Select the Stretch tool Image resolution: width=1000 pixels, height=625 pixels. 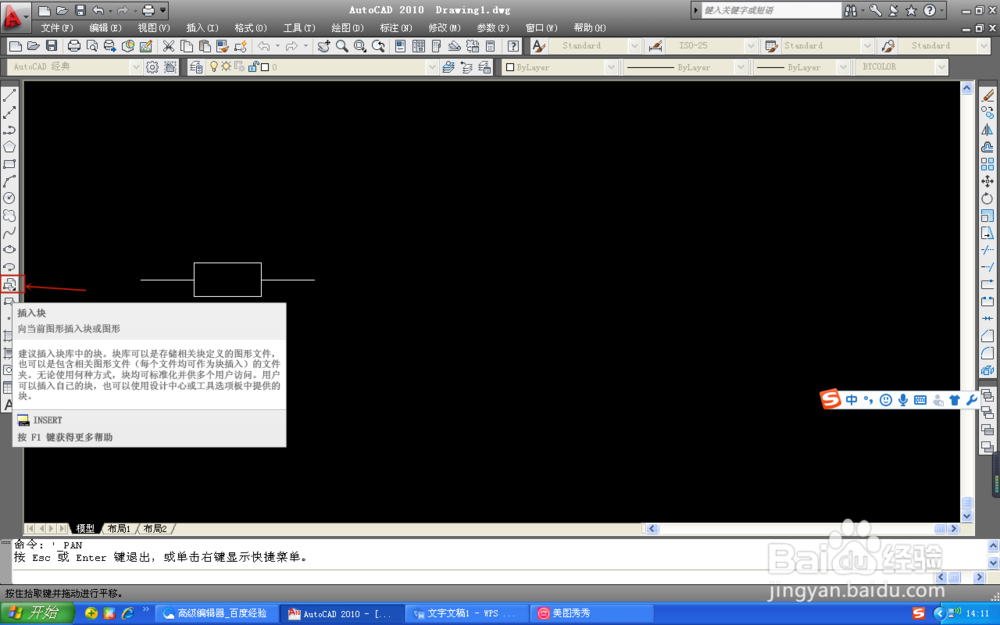987,233
